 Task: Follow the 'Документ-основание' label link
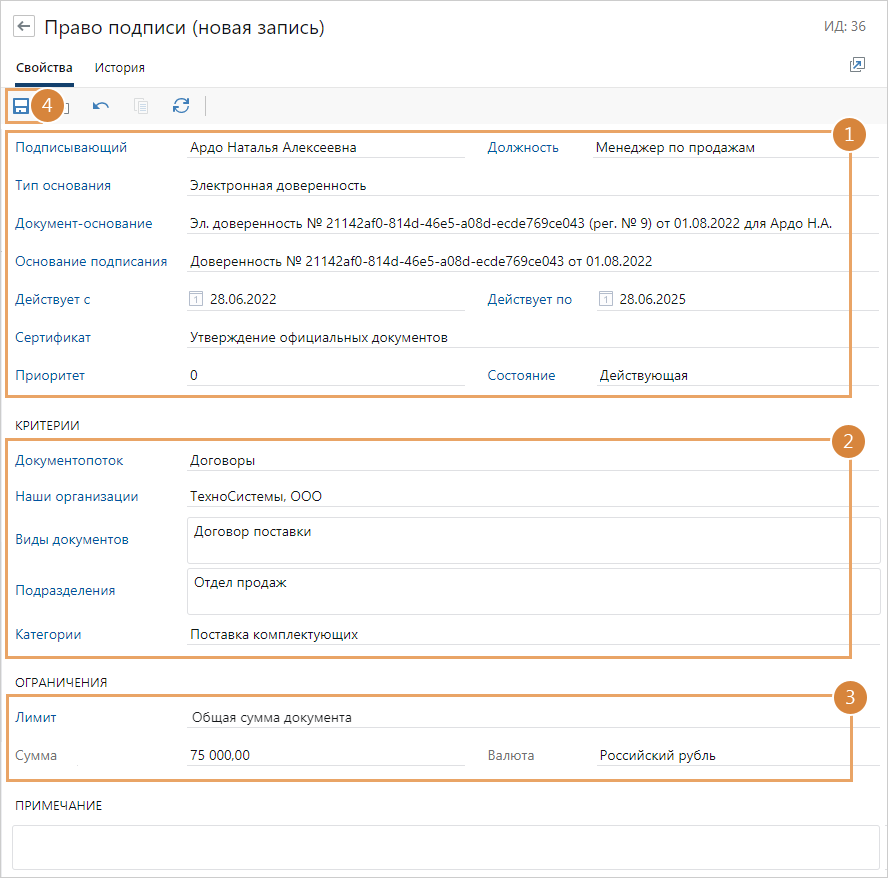pyautogui.click(x=84, y=223)
